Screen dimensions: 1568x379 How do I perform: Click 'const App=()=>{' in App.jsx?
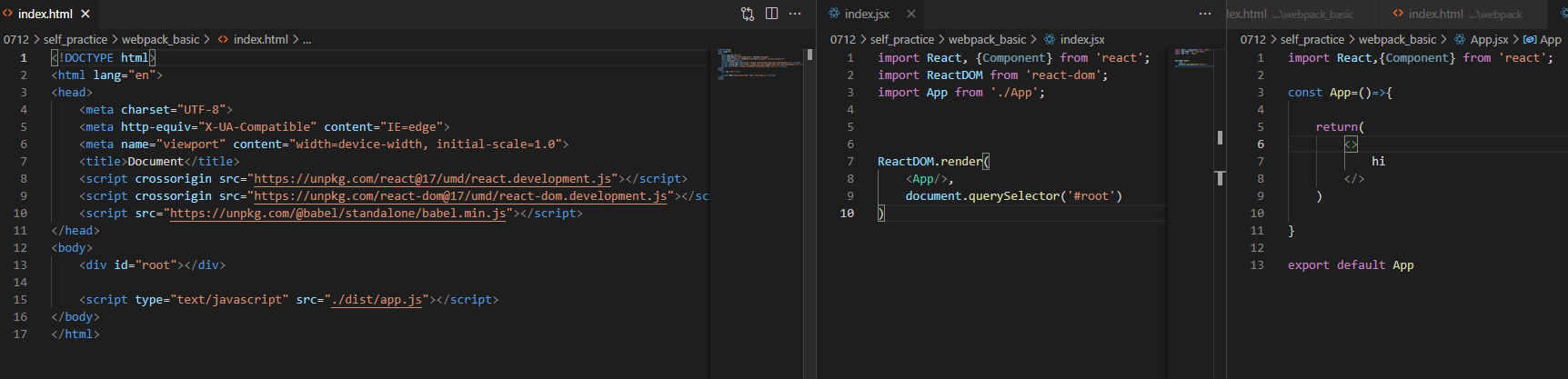point(1340,93)
